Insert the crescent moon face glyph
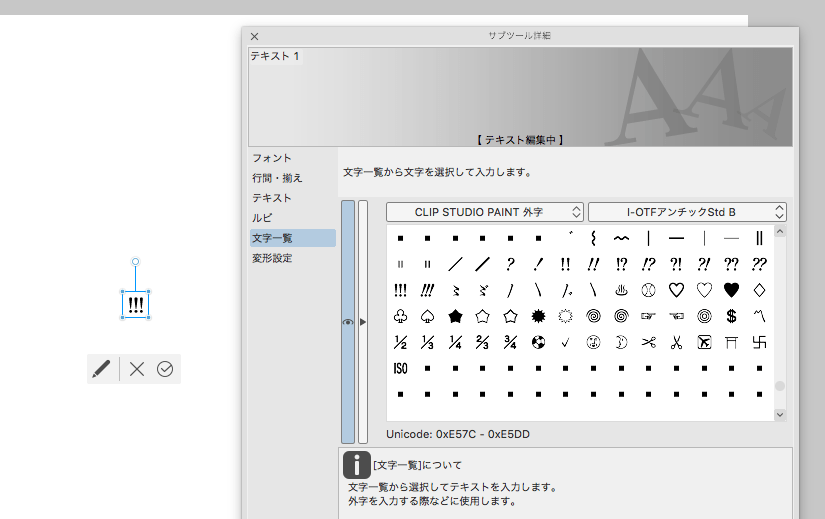The width and height of the screenshot is (825, 519). pos(620,342)
